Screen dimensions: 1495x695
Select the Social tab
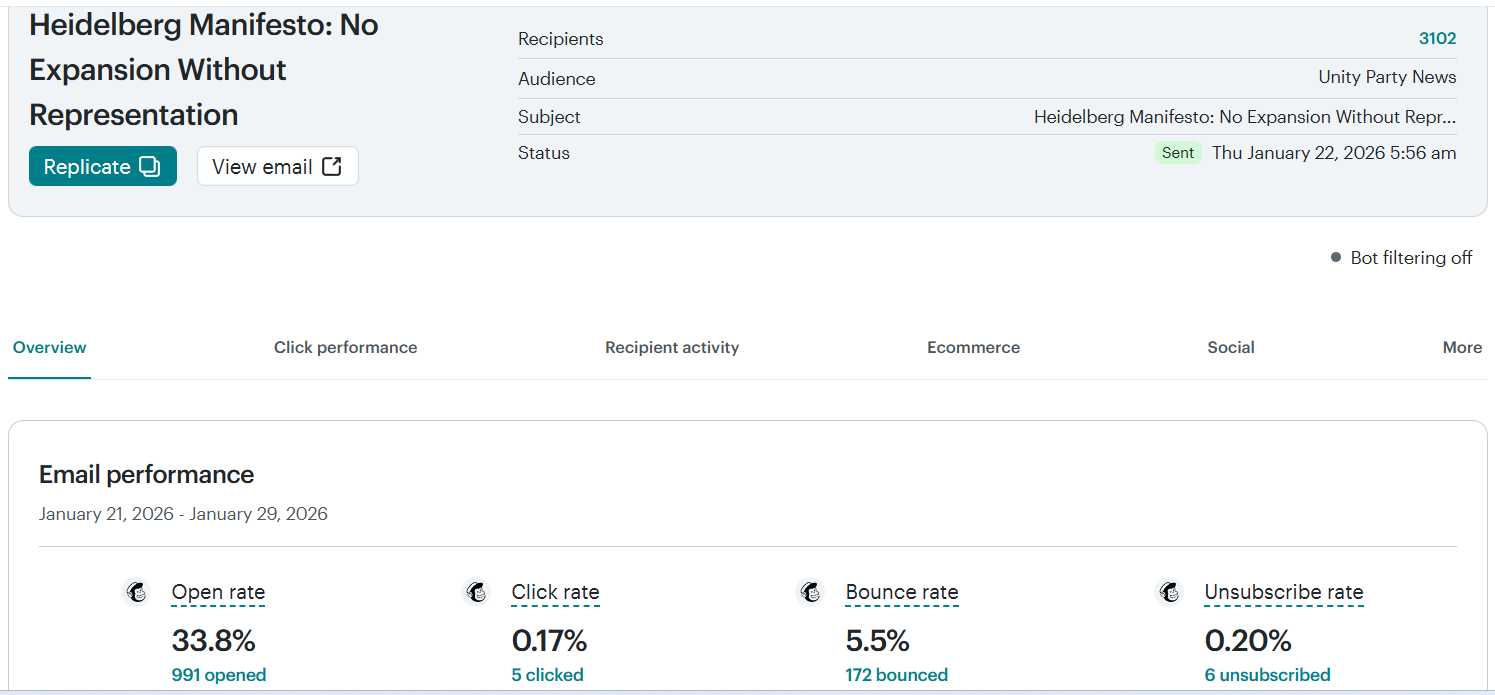pyautogui.click(x=1230, y=348)
